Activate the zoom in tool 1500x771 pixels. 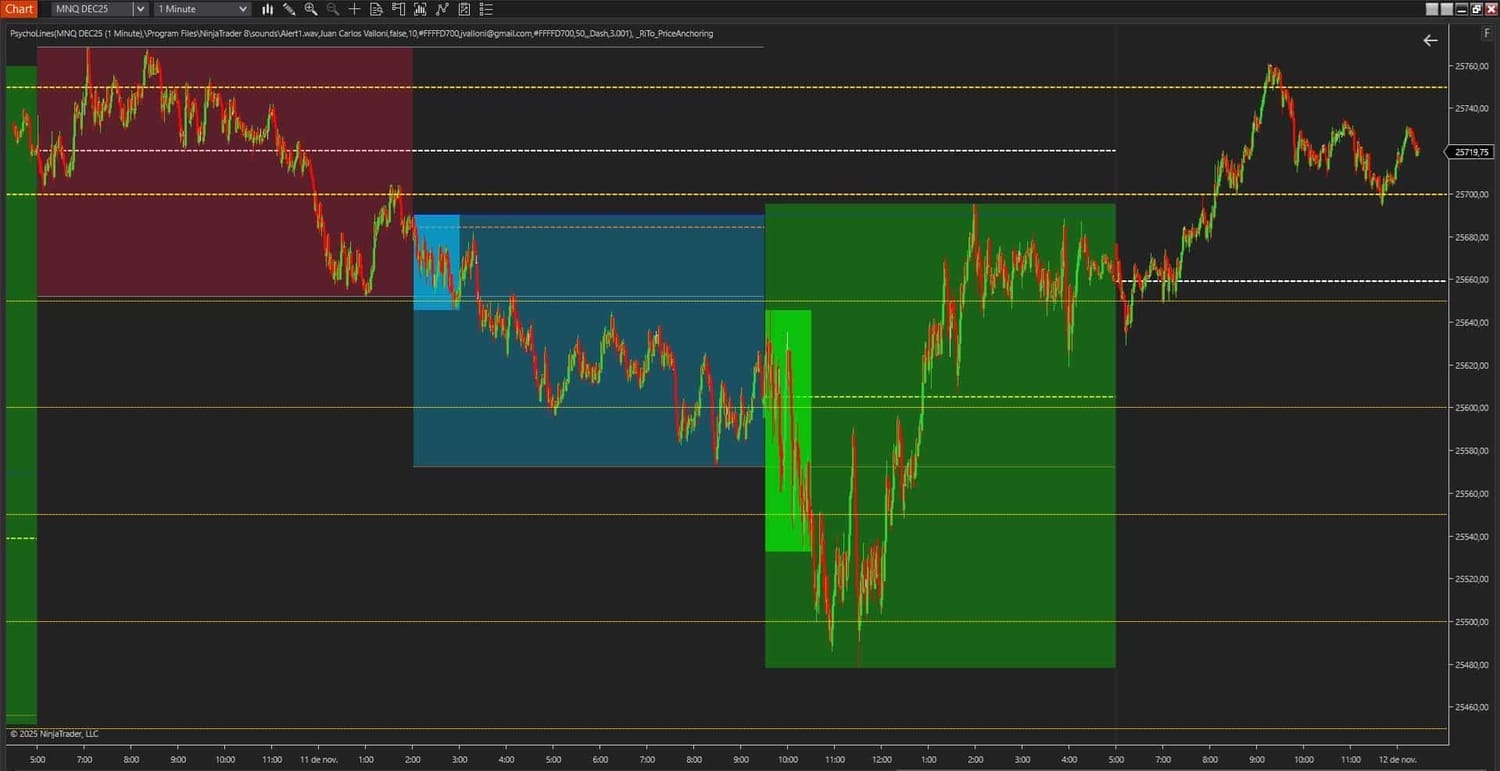tap(311, 9)
